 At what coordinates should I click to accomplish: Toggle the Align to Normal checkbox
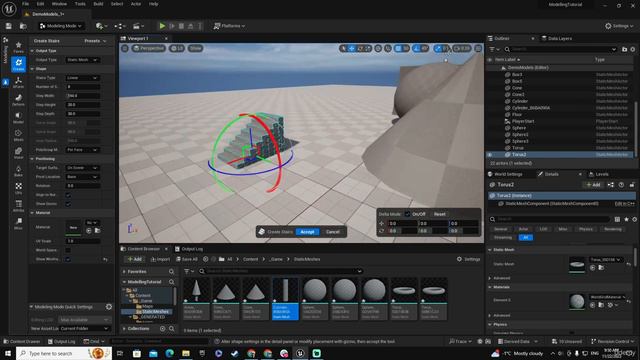[68, 195]
